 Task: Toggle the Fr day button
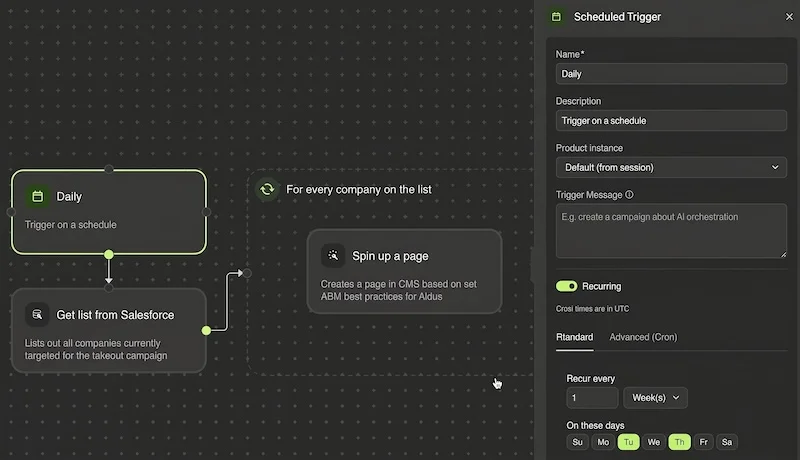tap(704, 442)
